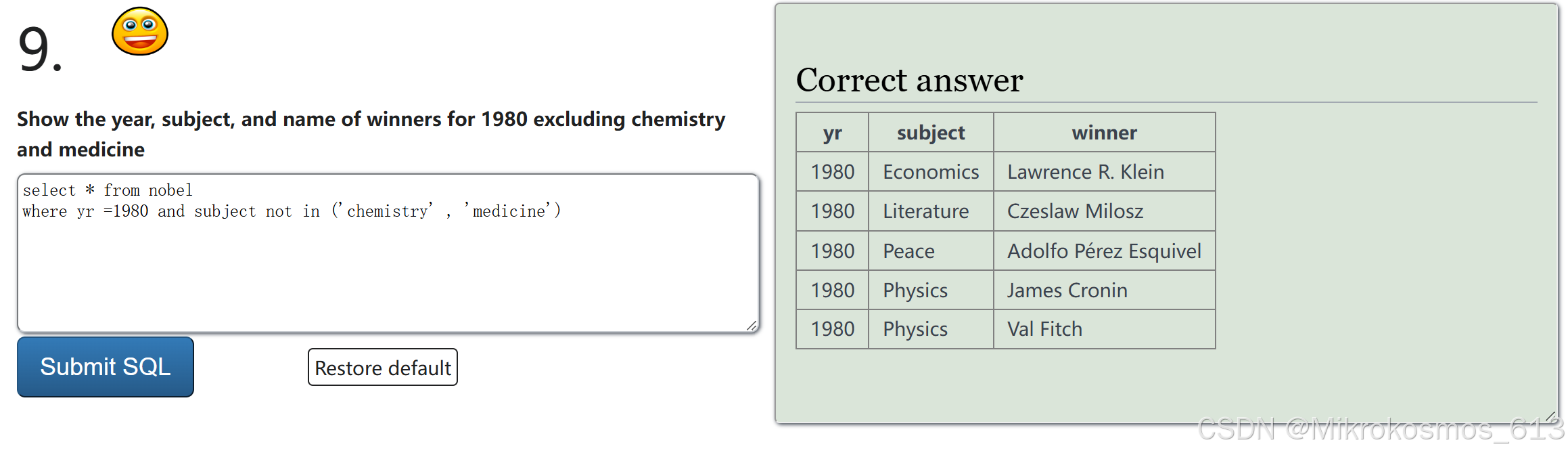Click the Literature subject cell
1568x455 pixels.
pos(925,211)
